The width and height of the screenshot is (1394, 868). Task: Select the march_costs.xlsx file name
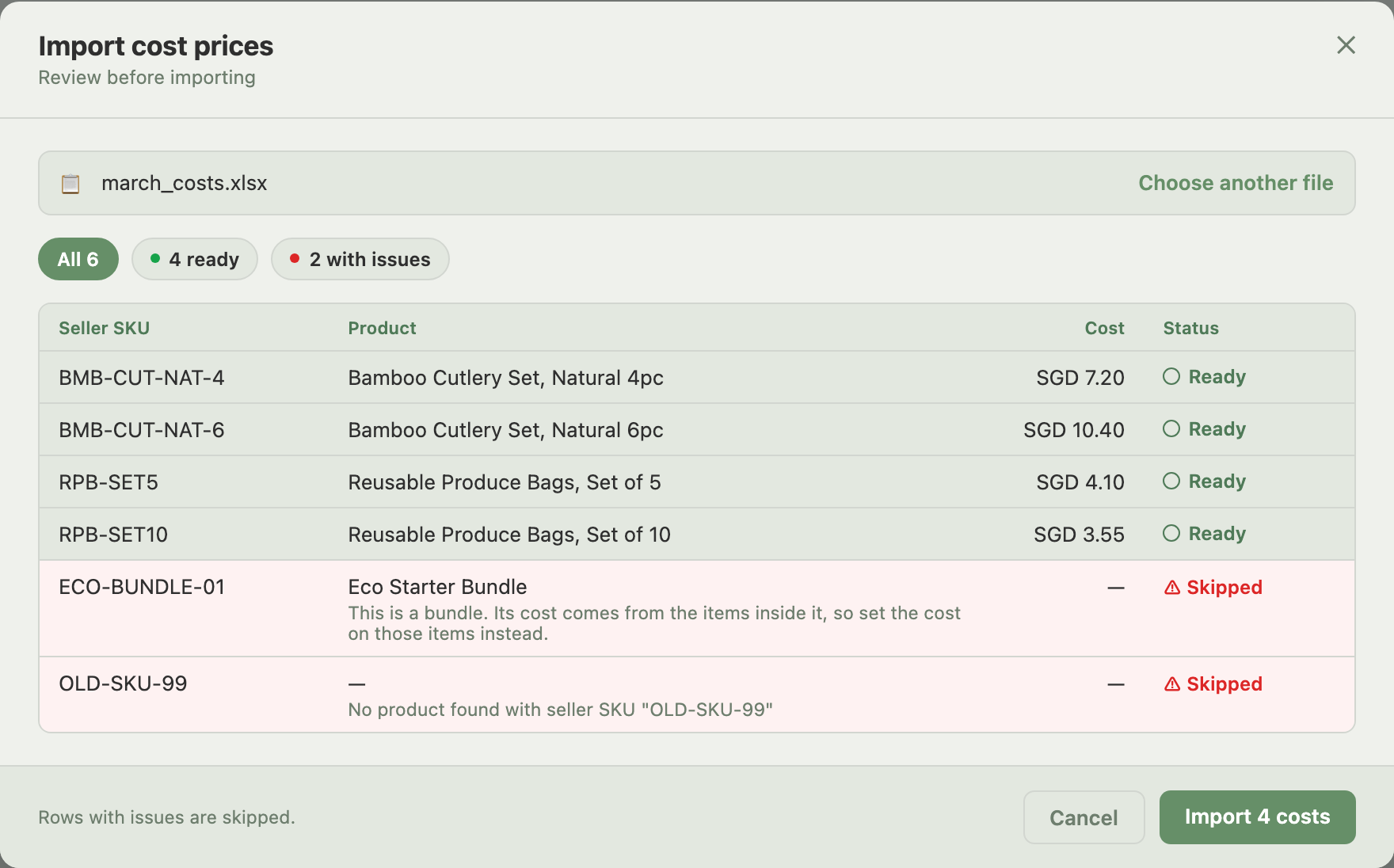(184, 183)
